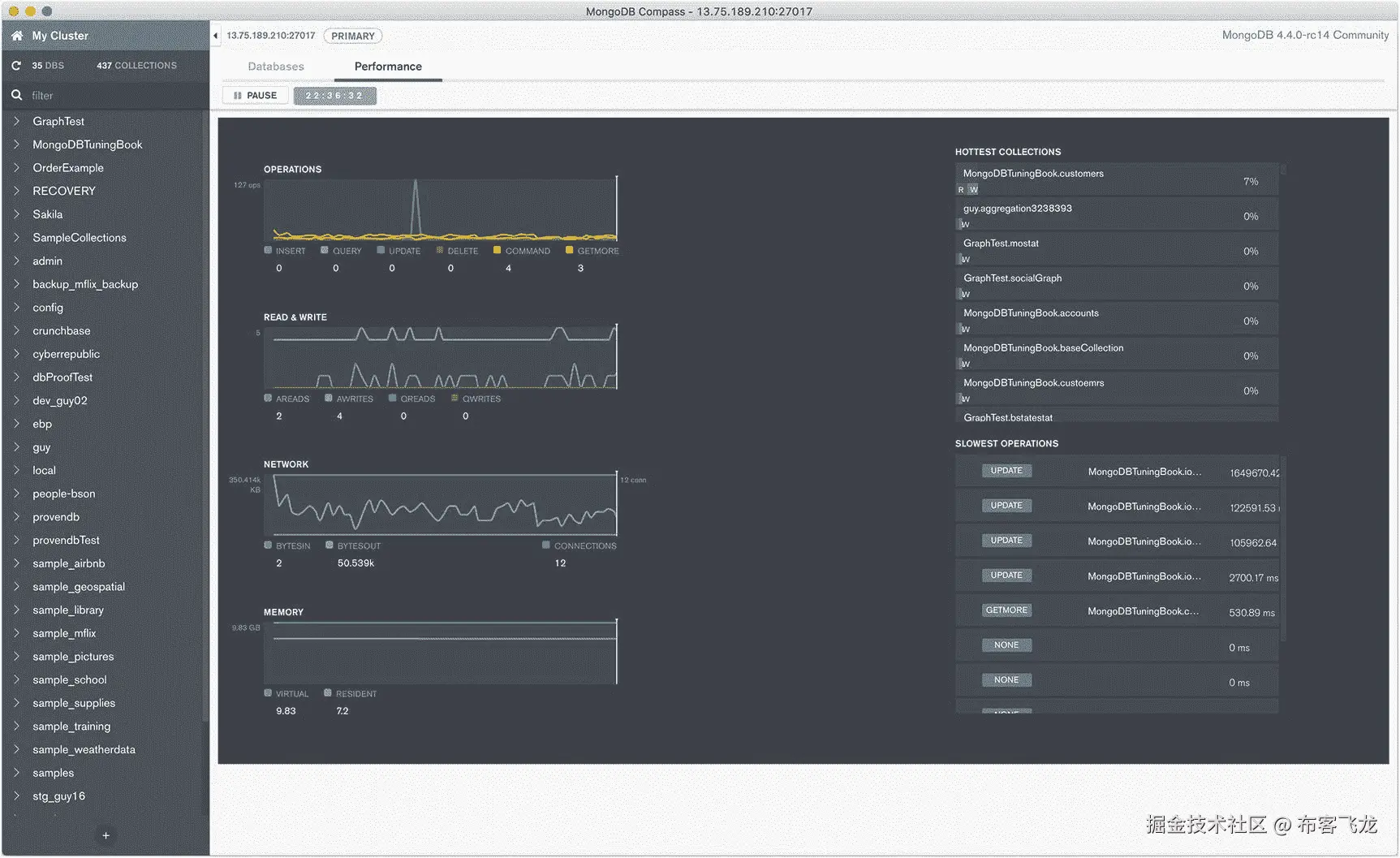1400x858 pixels.
Task: Select guy.aggregation3238393 hottest collection row
Action: coord(1117,215)
